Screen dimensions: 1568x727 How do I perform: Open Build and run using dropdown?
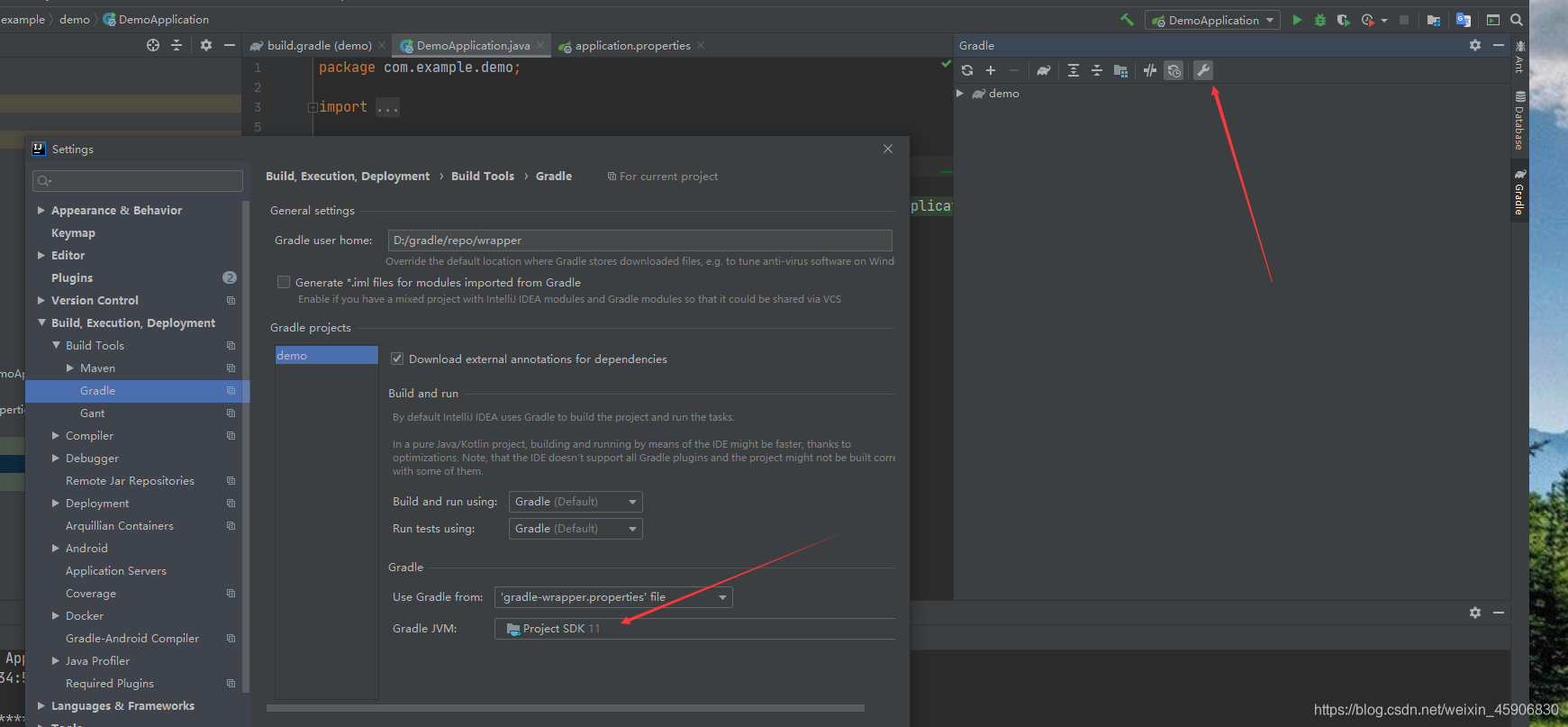point(576,502)
